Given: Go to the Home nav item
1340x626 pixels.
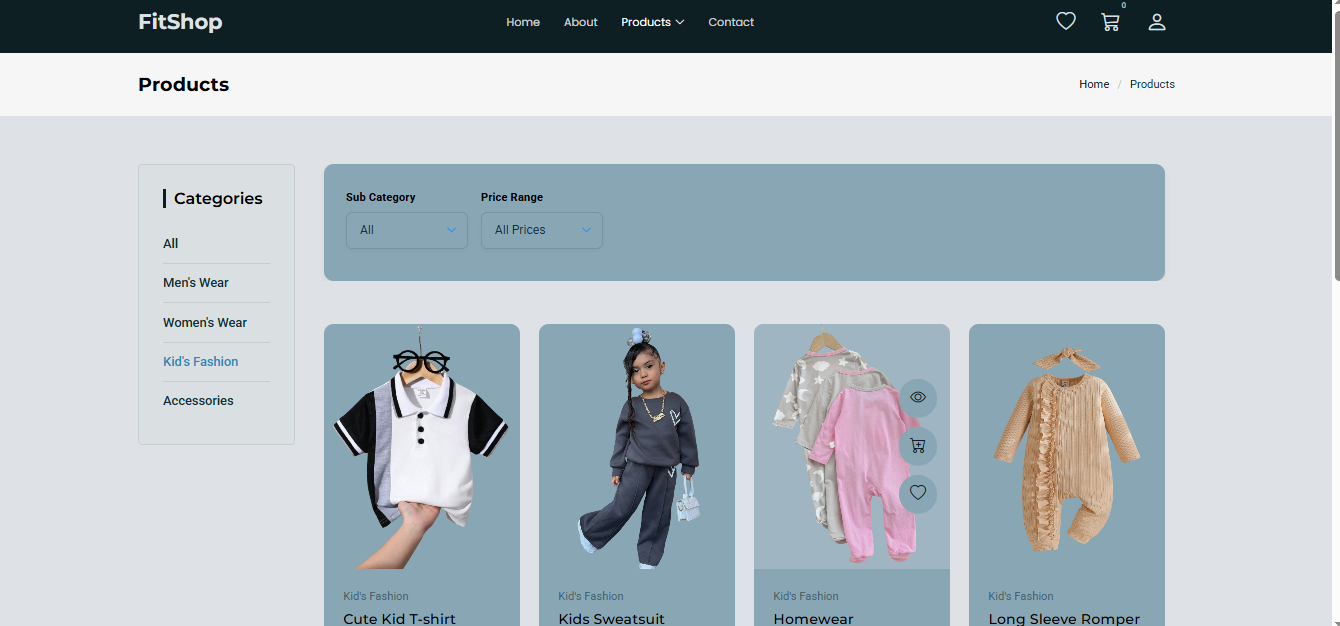Looking at the screenshot, I should coord(523,22).
